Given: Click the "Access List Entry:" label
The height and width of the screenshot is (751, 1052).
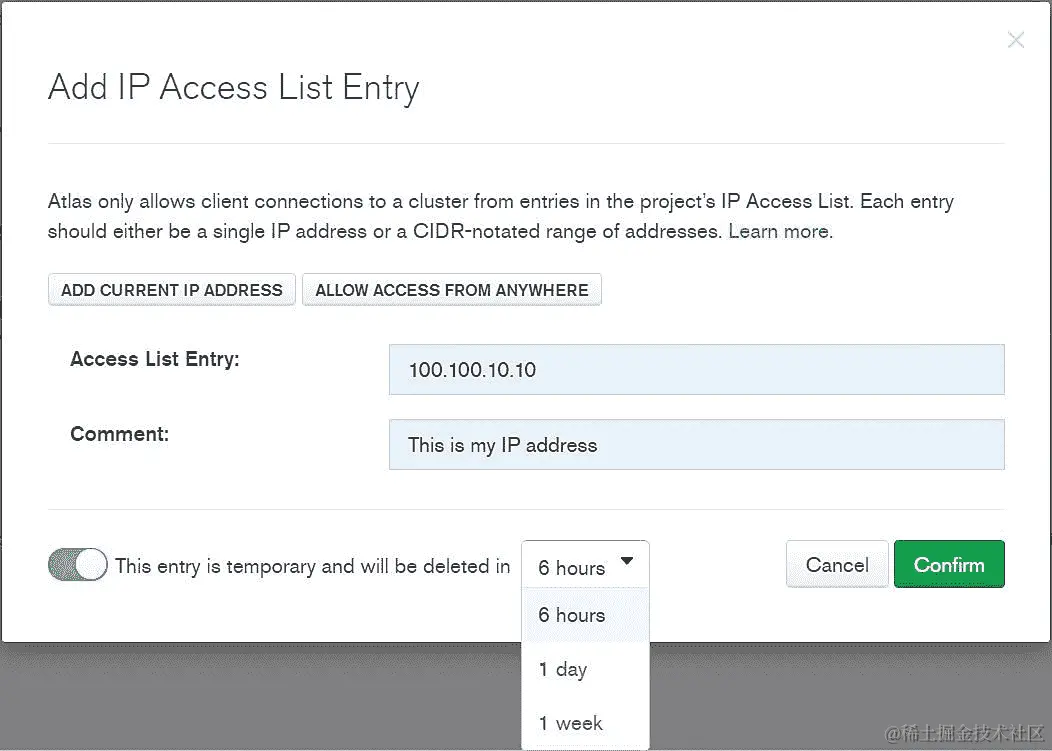Looking at the screenshot, I should point(155,359).
